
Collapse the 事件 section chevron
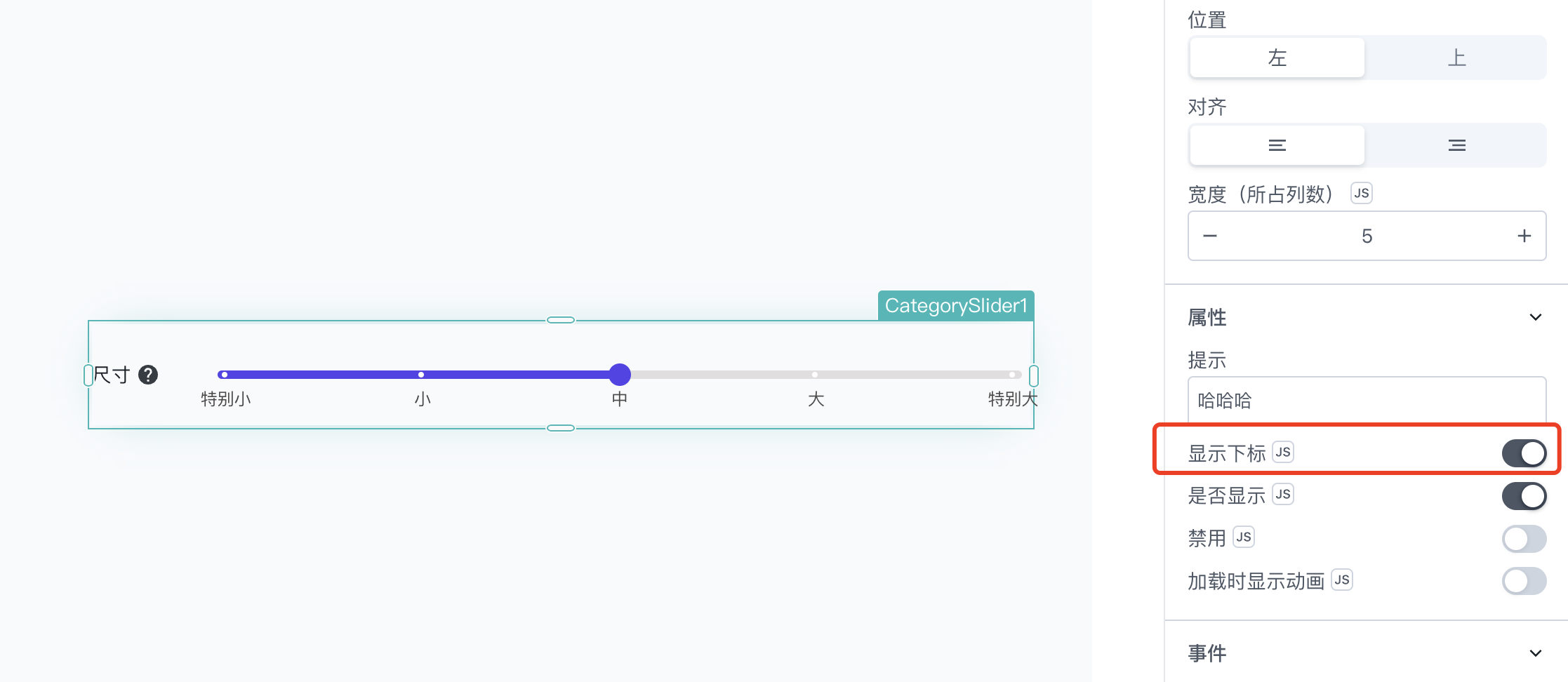tap(1536, 653)
